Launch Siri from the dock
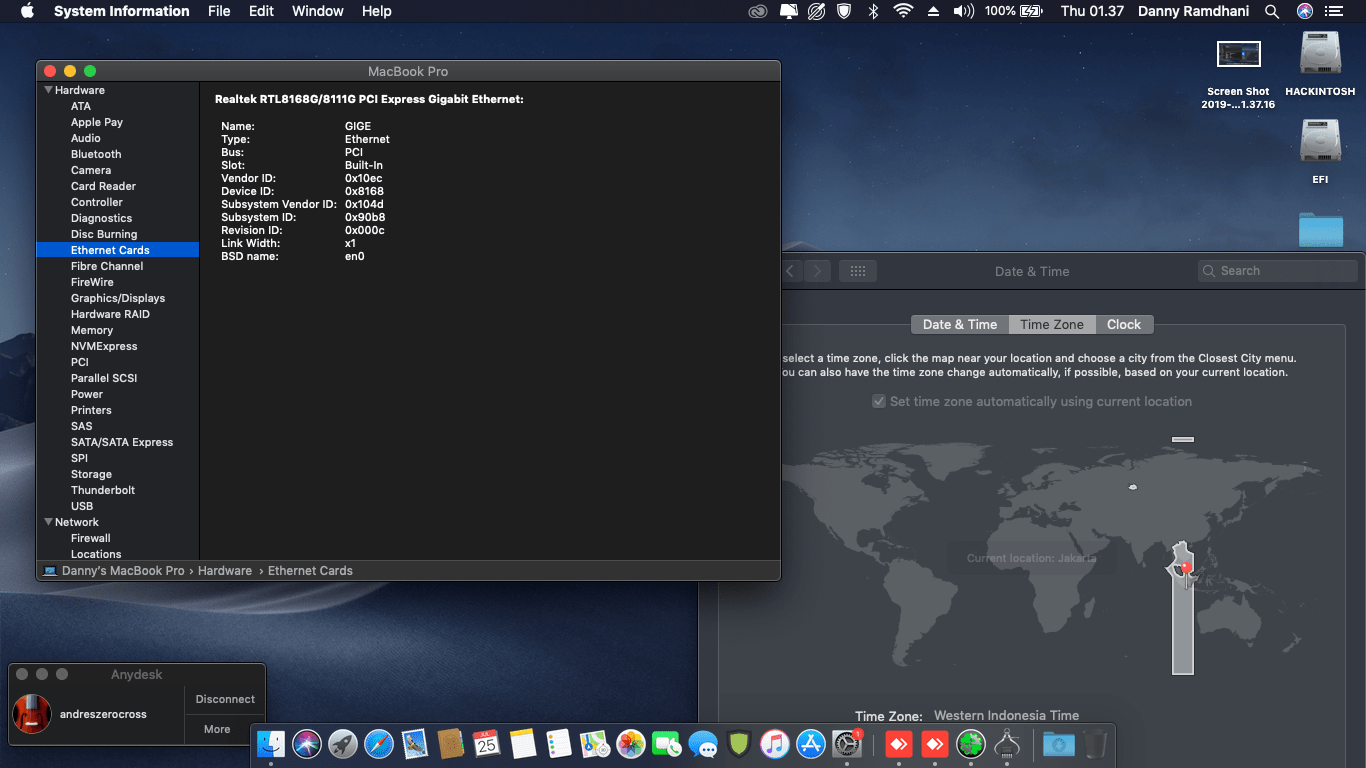 tap(307, 744)
